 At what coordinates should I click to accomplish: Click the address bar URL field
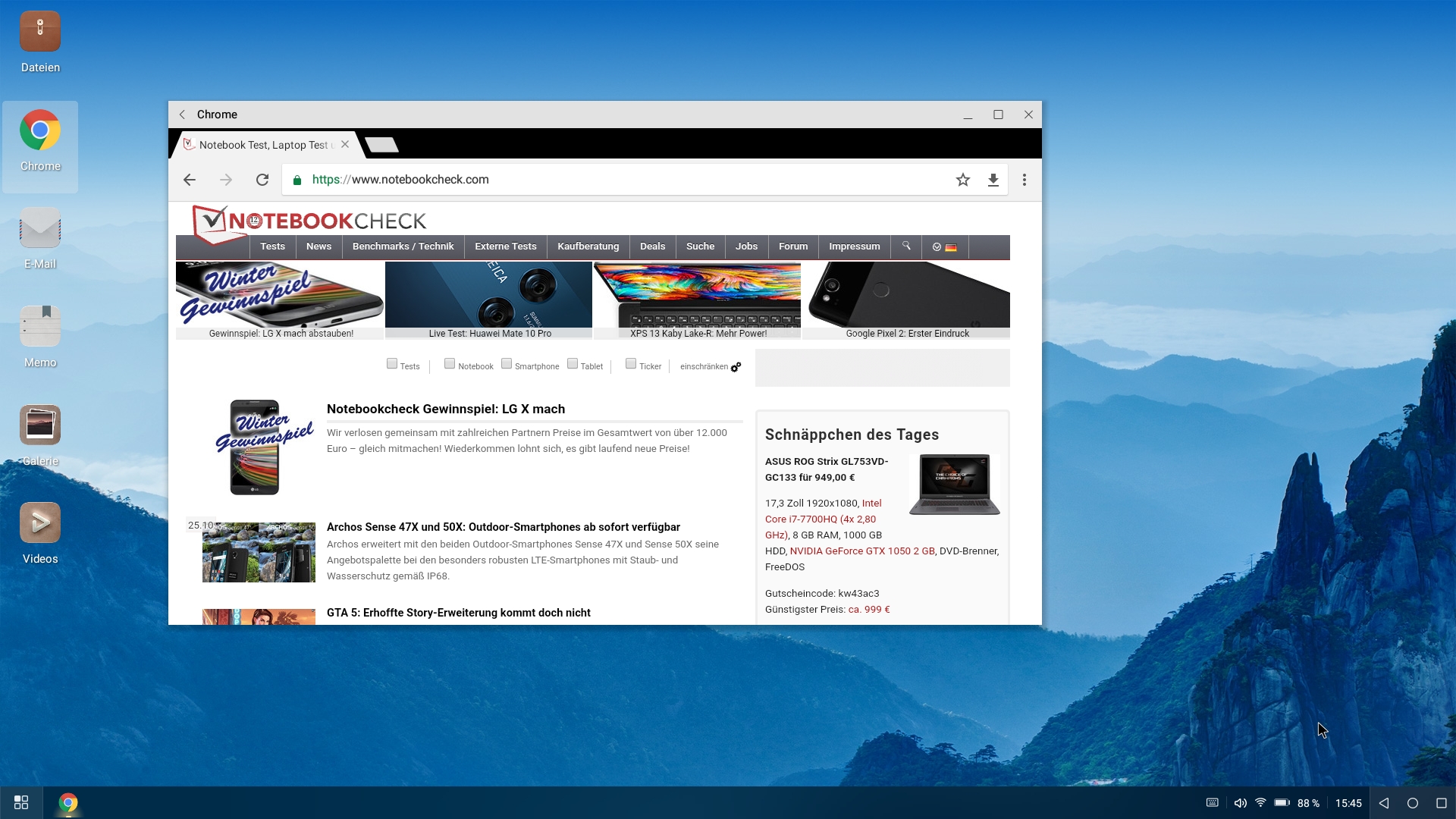point(607,180)
